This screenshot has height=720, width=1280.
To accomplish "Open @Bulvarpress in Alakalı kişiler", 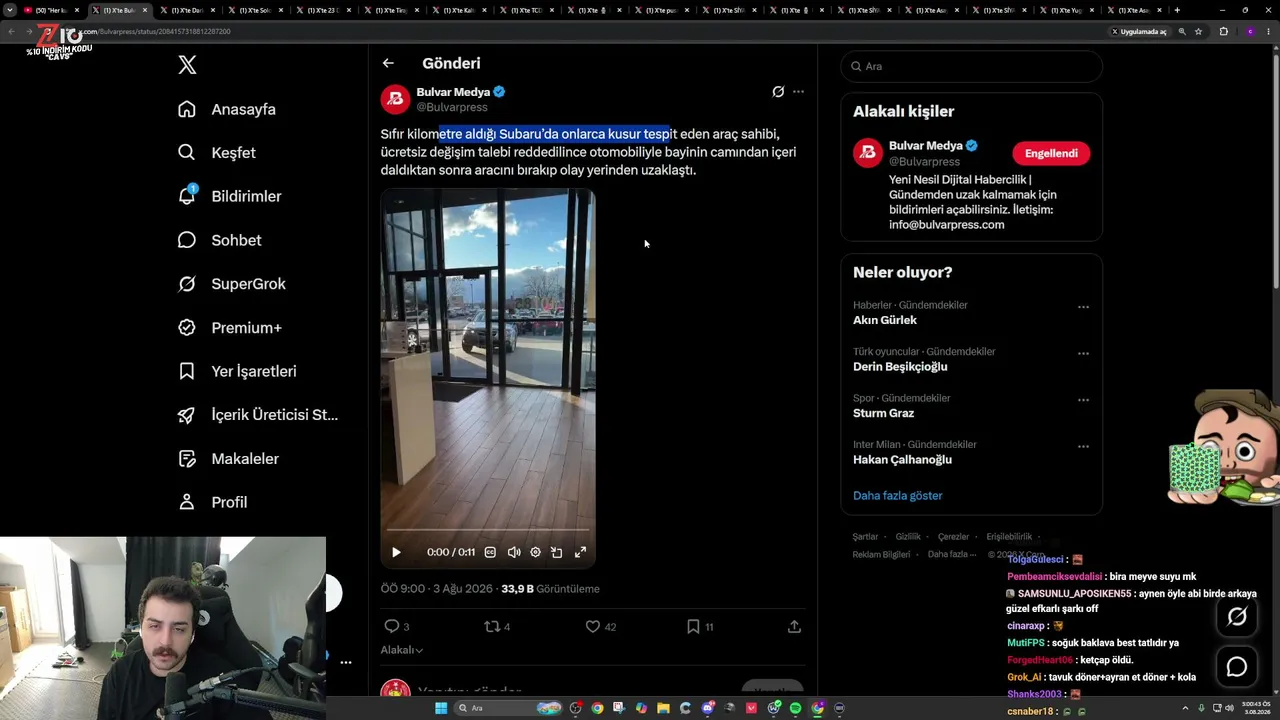I will pyautogui.click(x=924, y=161).
